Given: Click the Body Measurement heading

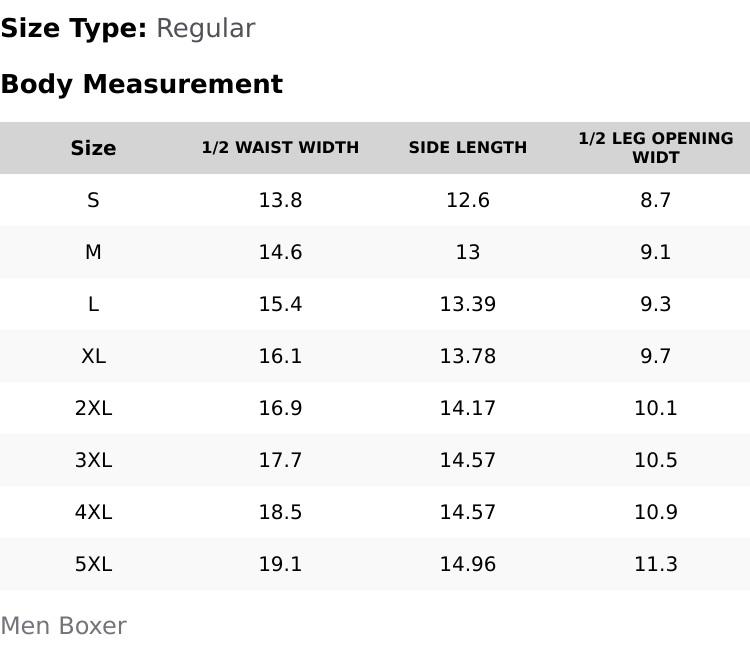Looking at the screenshot, I should point(141,84).
